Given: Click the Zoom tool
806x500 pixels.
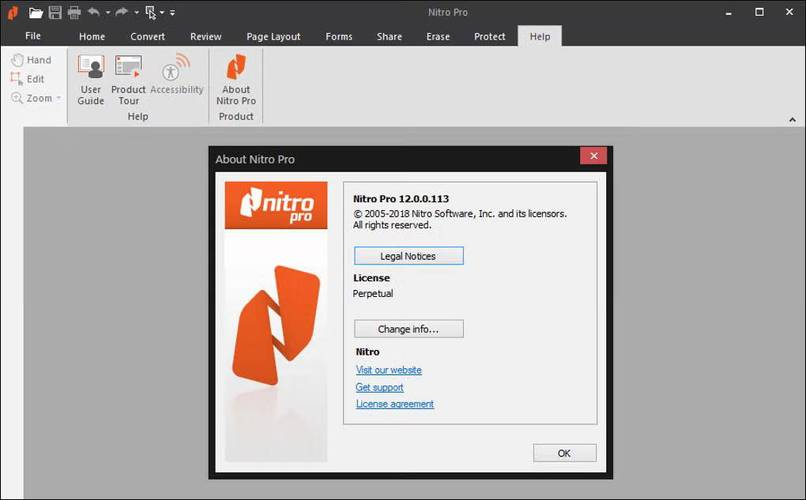Looking at the screenshot, I should [x=32, y=98].
